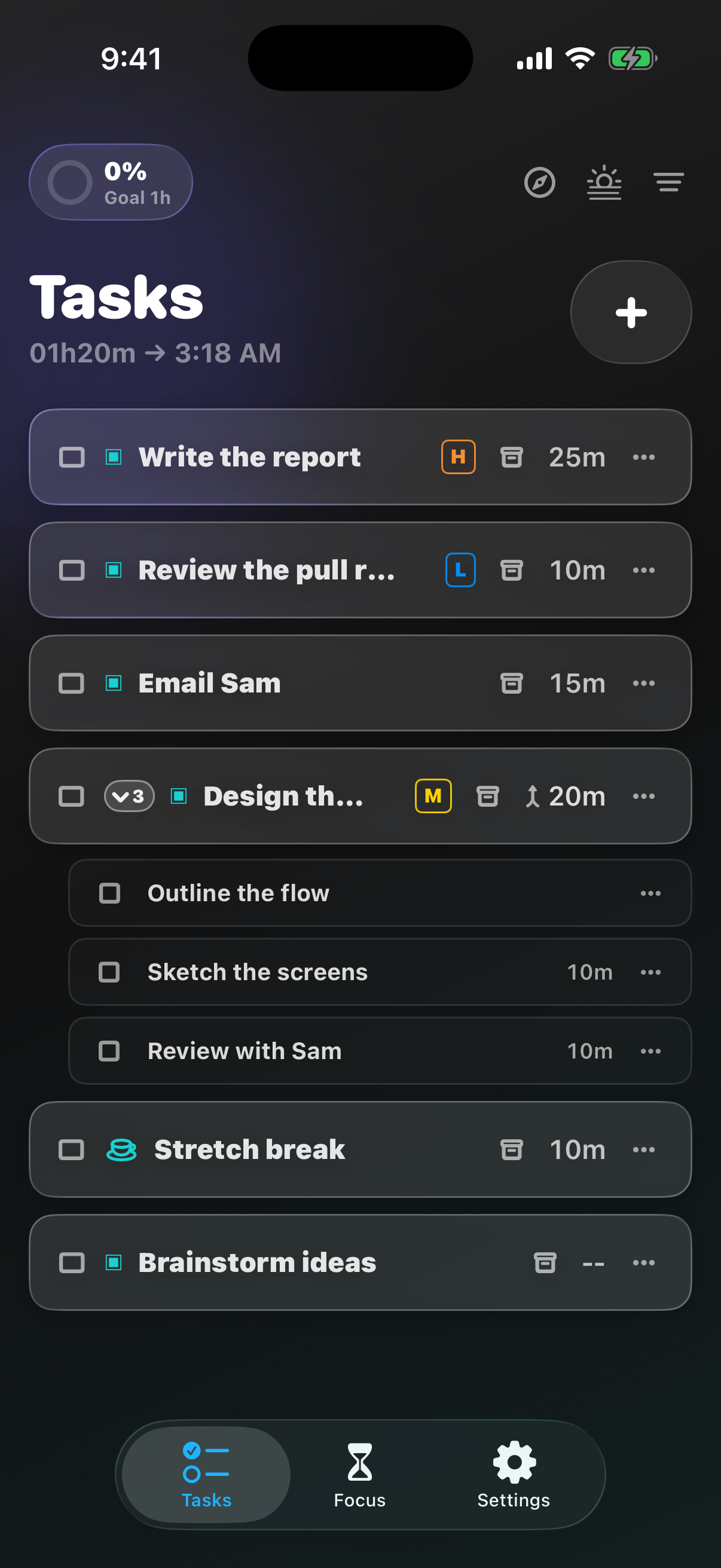Tap teal type square on Review the pull request
Screen dimensions: 721x1568
(114, 571)
